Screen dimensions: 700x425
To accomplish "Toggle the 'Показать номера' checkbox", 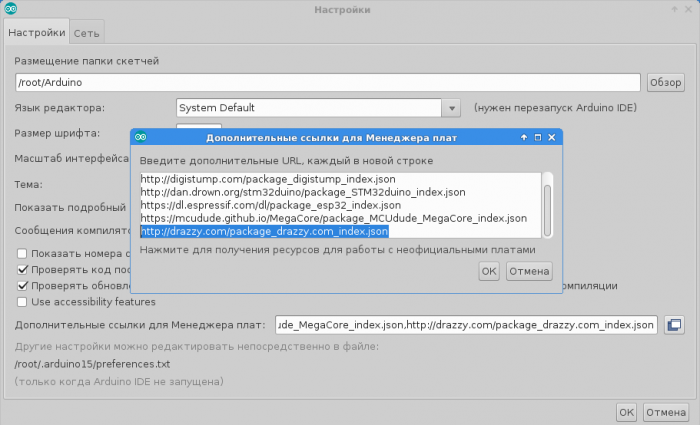I will coord(23,254).
